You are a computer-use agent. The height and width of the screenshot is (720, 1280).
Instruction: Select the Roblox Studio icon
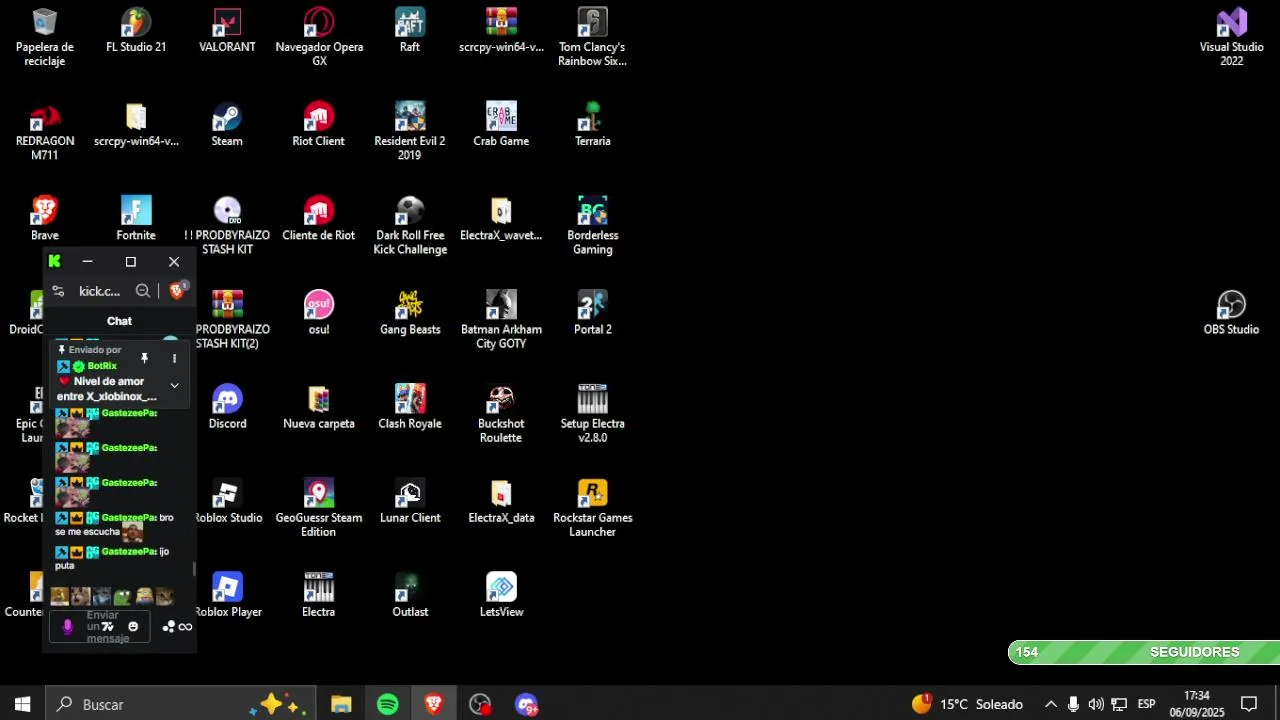(228, 501)
